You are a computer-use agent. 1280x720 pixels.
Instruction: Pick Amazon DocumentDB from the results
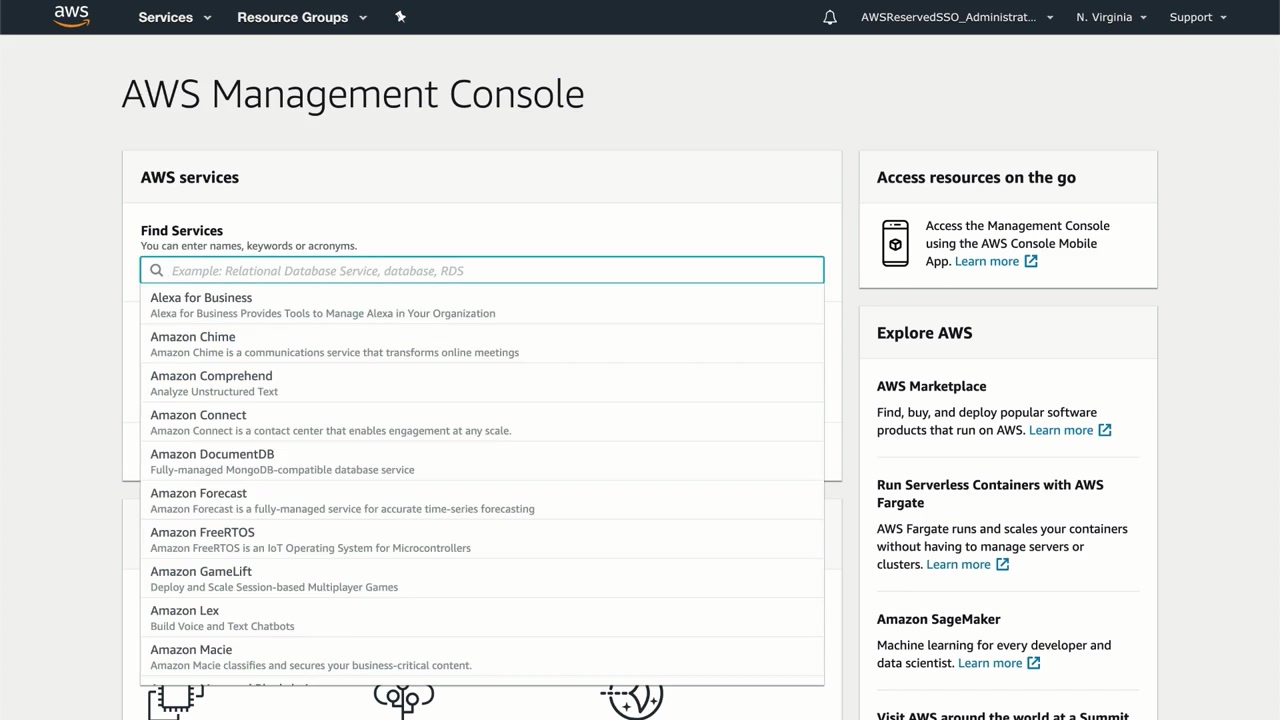point(482,461)
